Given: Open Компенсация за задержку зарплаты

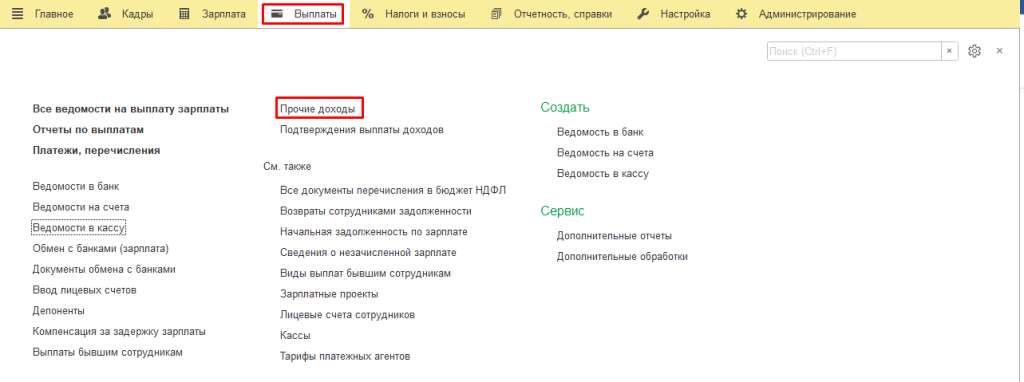Looking at the screenshot, I should click(x=120, y=331).
